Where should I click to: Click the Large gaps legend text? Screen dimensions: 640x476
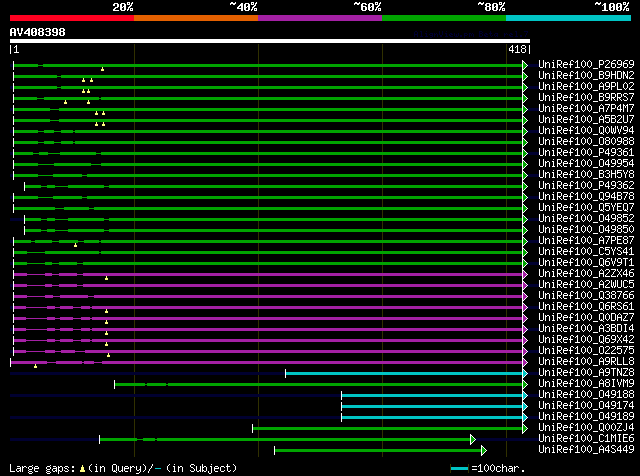click(123, 468)
